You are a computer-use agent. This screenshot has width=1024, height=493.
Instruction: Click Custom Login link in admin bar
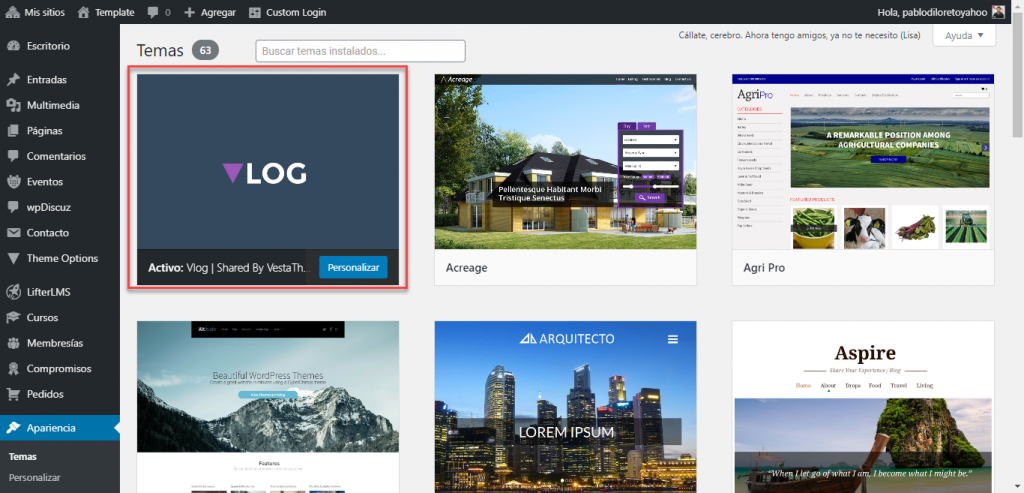click(x=296, y=12)
